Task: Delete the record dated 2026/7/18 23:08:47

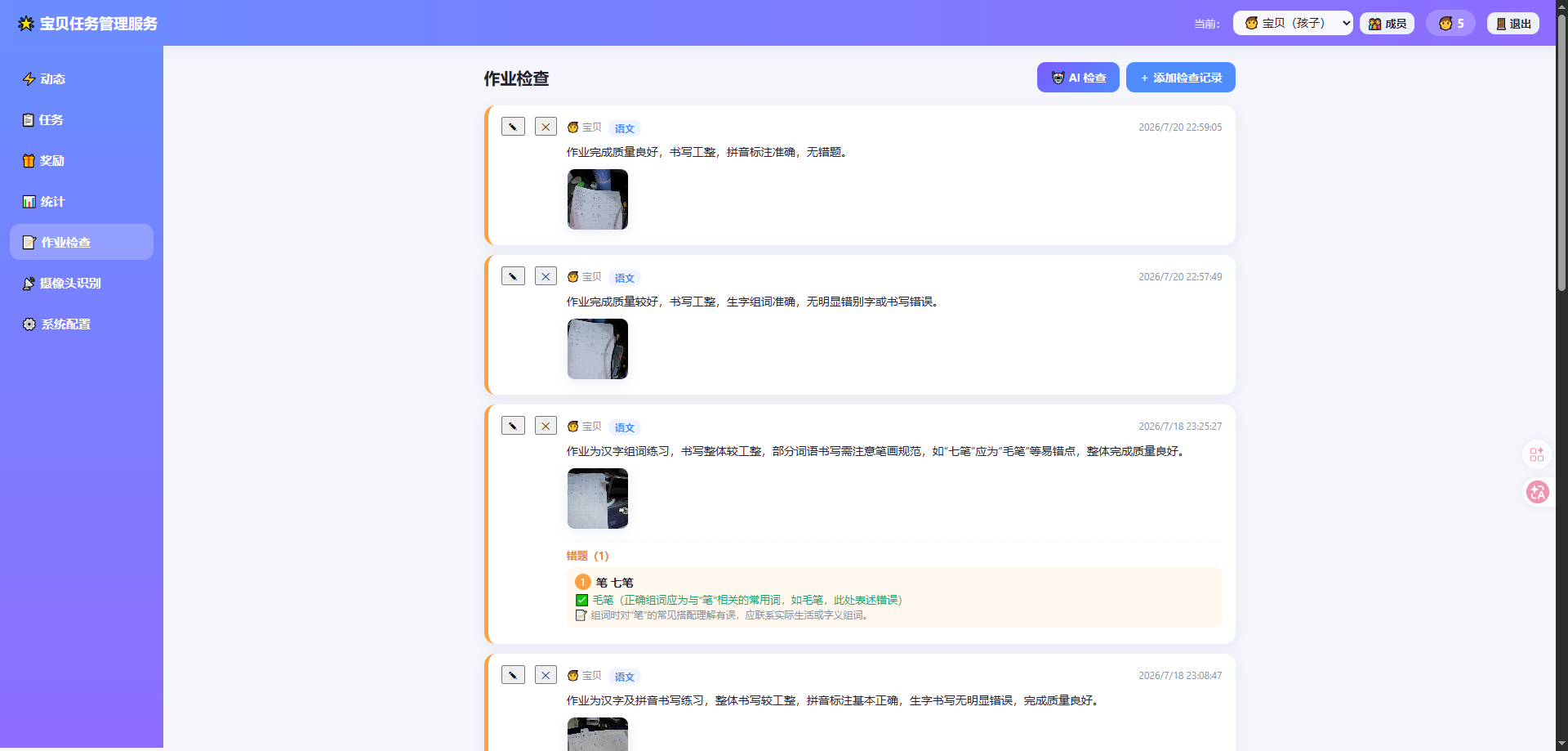Action: [546, 675]
